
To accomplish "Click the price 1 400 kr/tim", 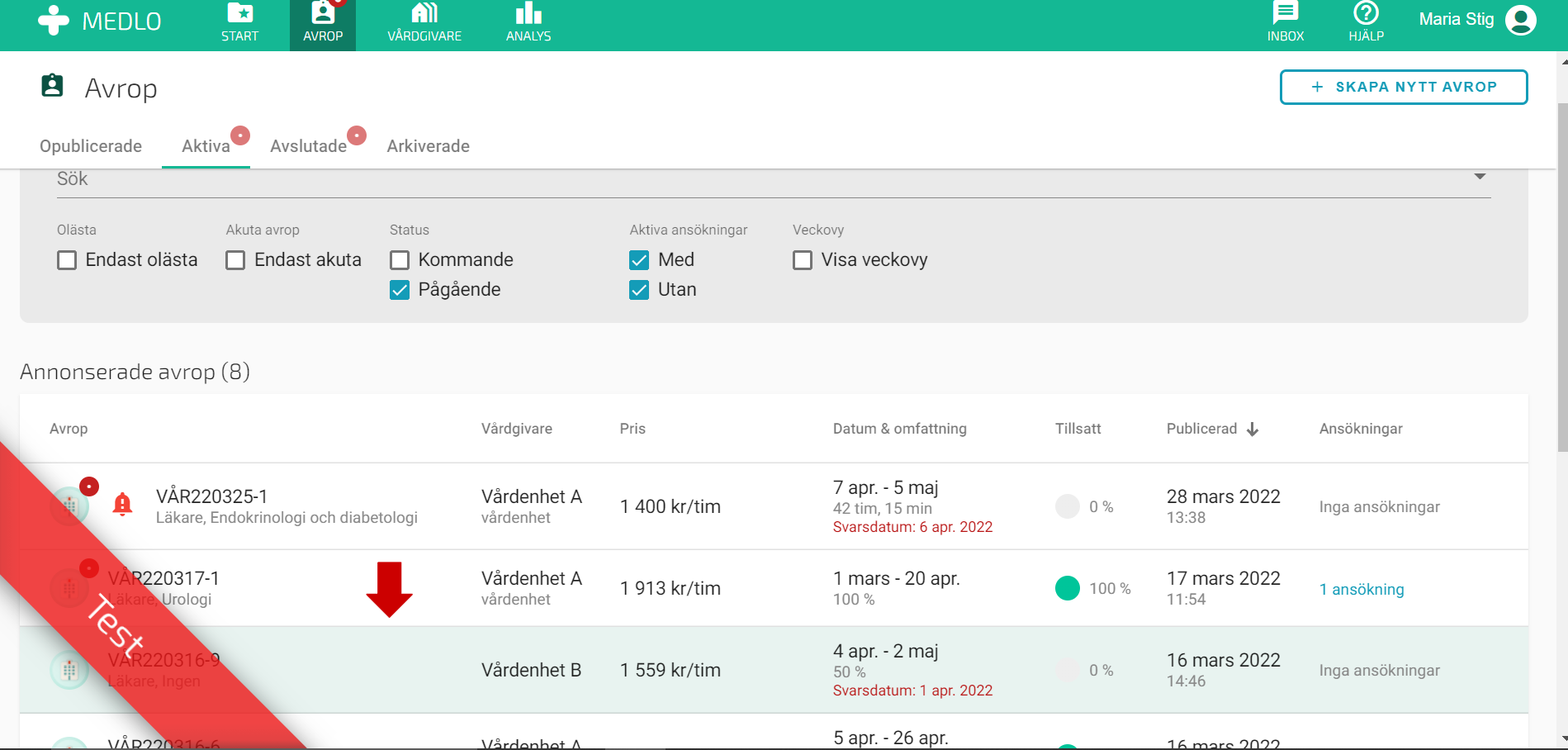I will [x=670, y=506].
